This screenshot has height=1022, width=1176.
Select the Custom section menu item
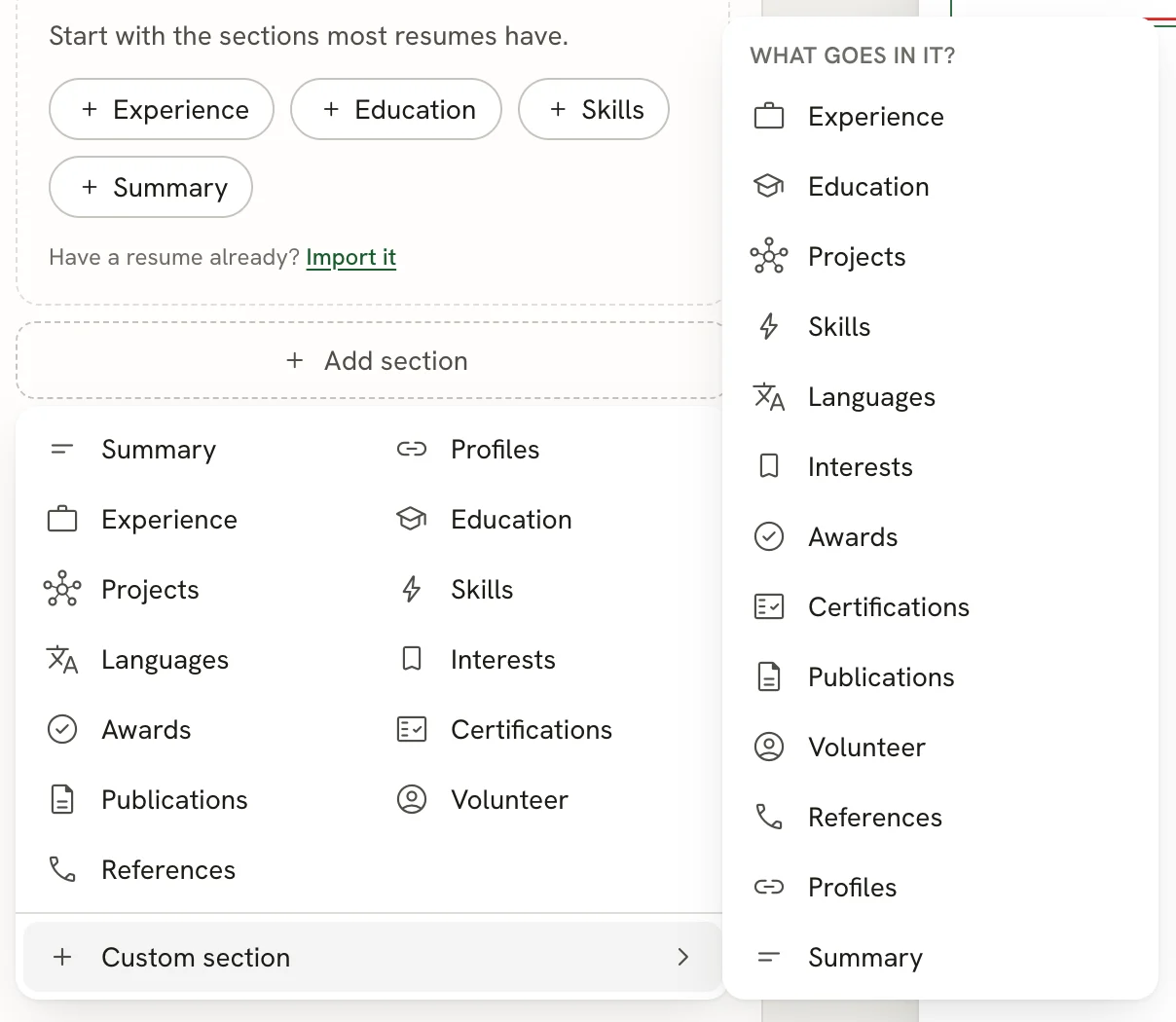(x=371, y=958)
